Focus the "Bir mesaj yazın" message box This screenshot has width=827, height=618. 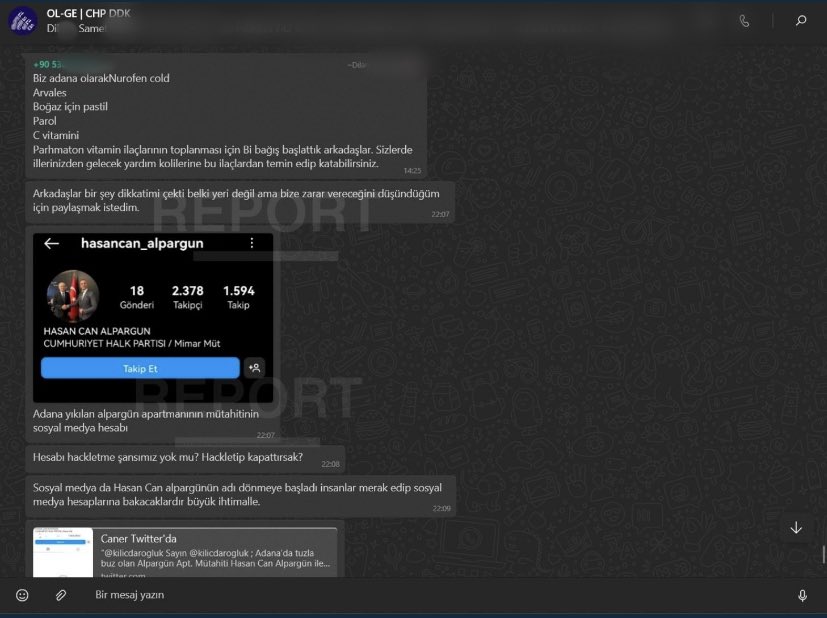pos(438,595)
